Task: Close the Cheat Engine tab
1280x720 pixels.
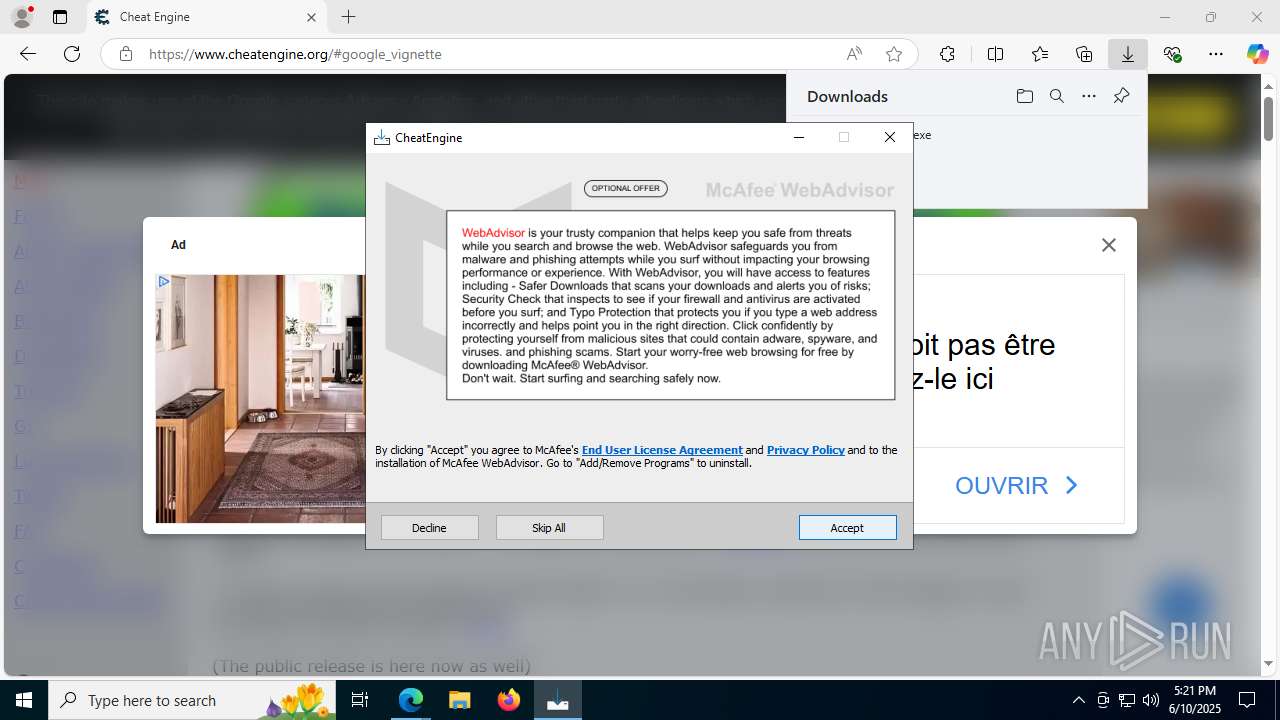Action: 311,17
